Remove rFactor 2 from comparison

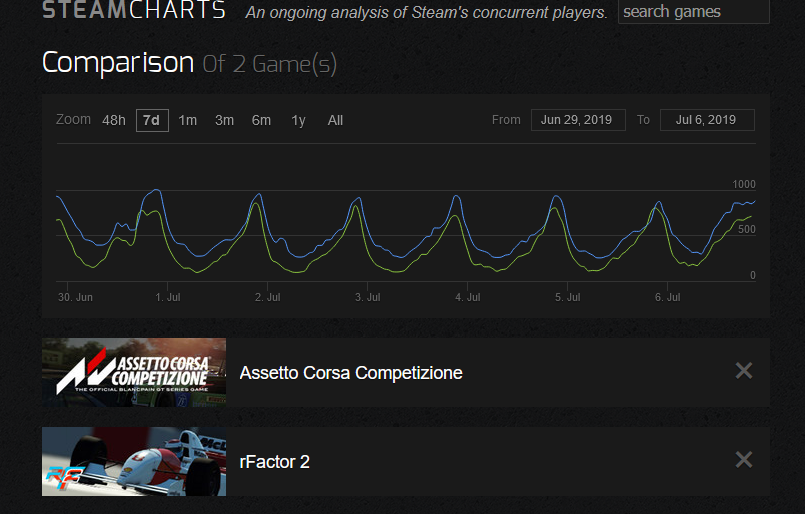[x=743, y=460]
